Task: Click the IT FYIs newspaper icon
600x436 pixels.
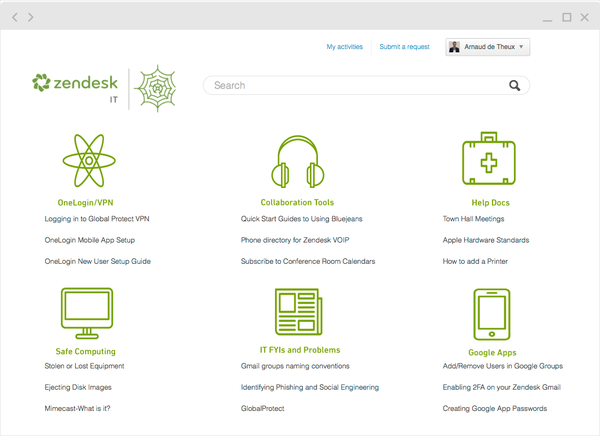Action: point(298,312)
